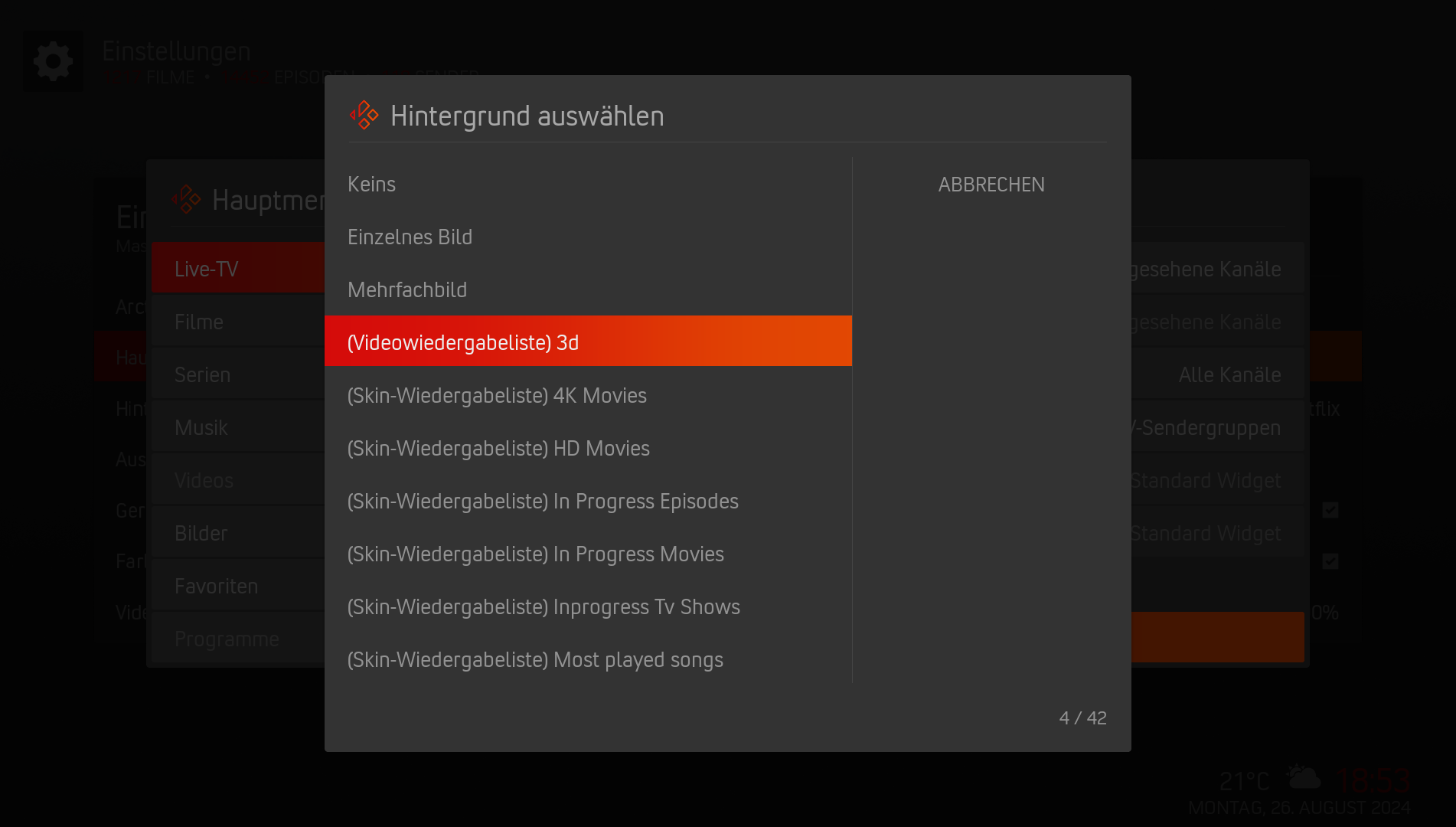Toggle the upper dimmed checkbox on right edge
The image size is (1456, 827).
click(x=1330, y=510)
